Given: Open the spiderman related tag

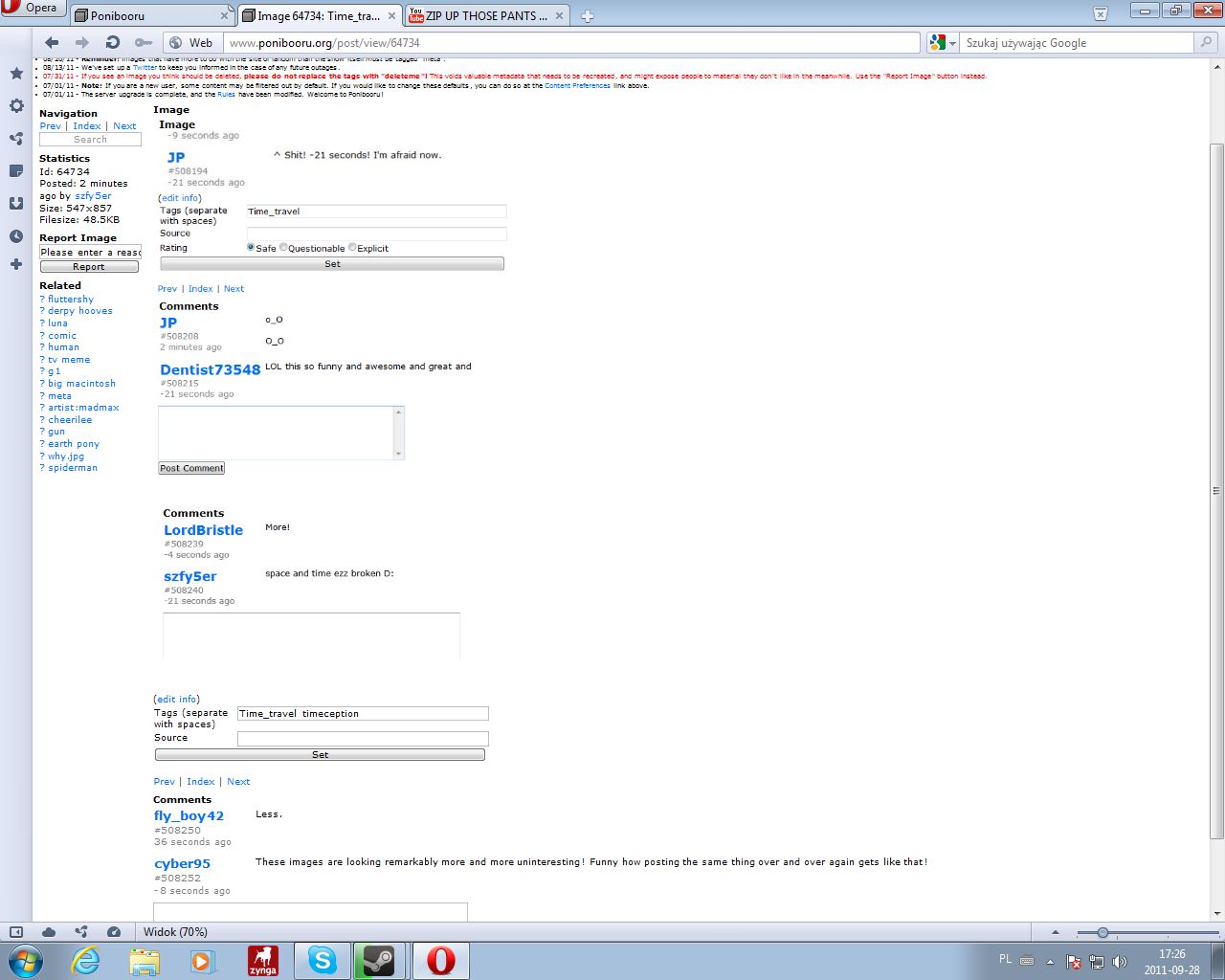Looking at the screenshot, I should [73, 468].
